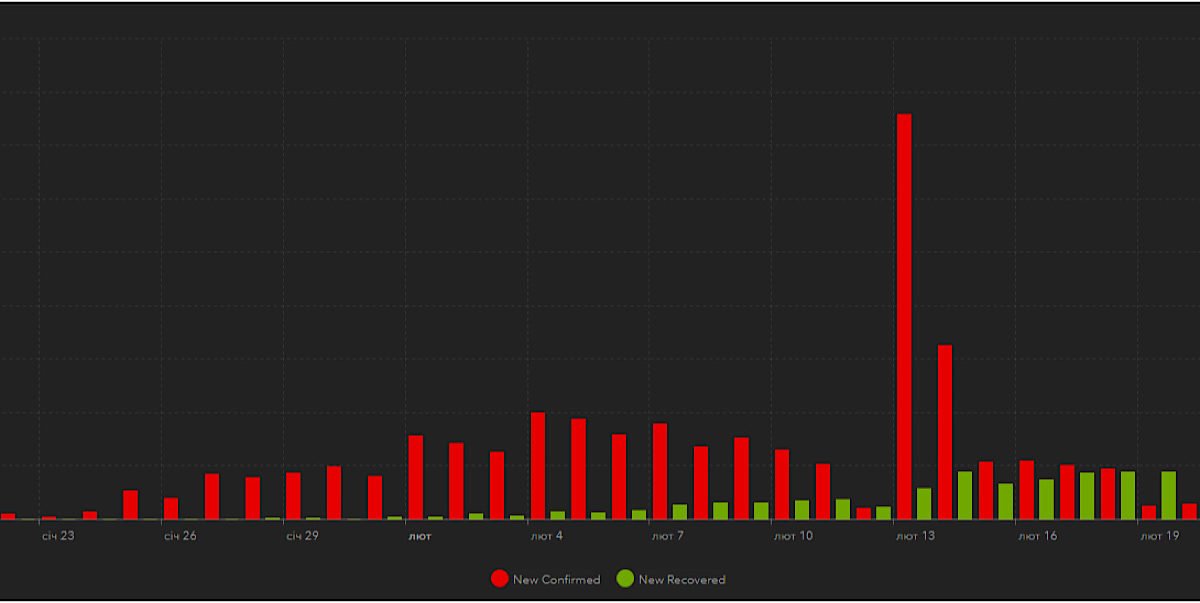Select the red confirmed bar at лют 16
Viewport: 1200px width, 603px height.
pyautogui.click(x=1026, y=489)
